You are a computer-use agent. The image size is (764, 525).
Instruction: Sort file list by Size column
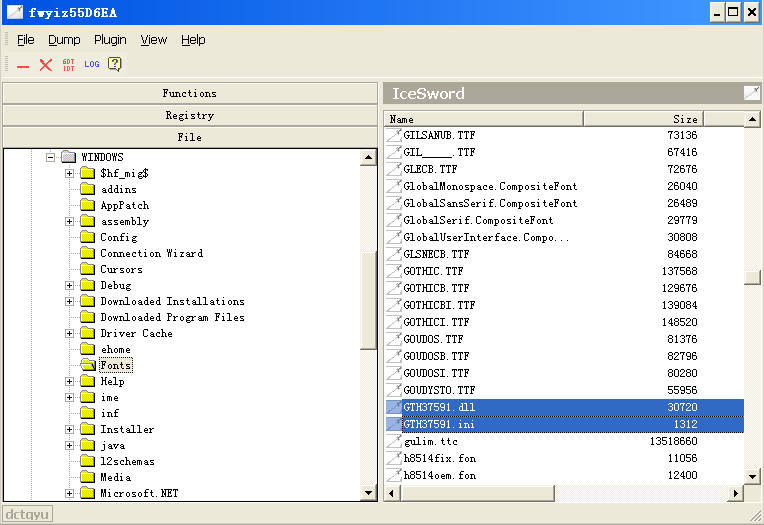click(644, 119)
